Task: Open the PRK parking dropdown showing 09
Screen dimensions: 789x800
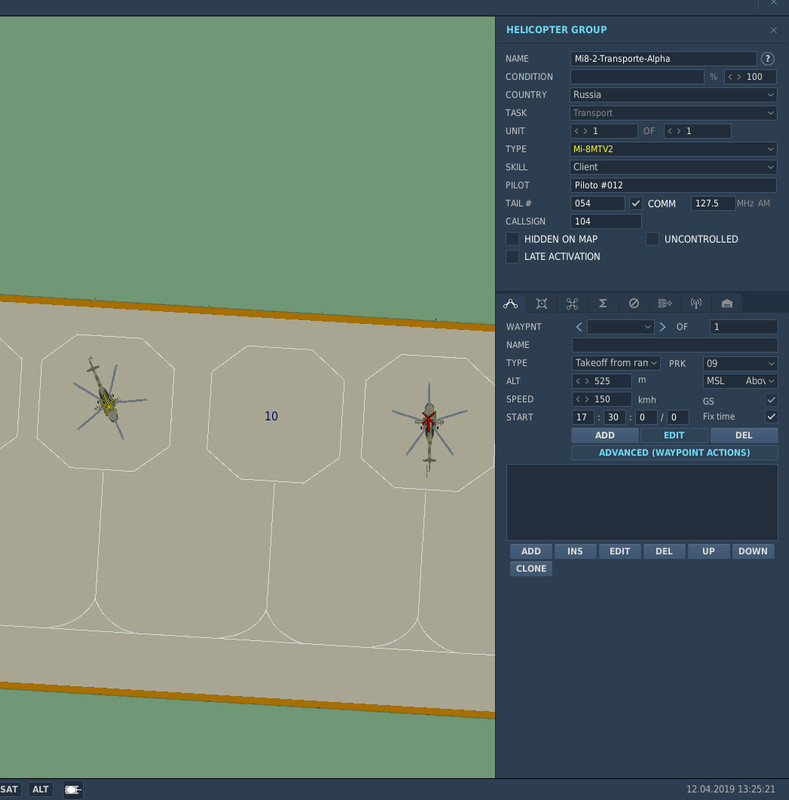Action: point(740,363)
